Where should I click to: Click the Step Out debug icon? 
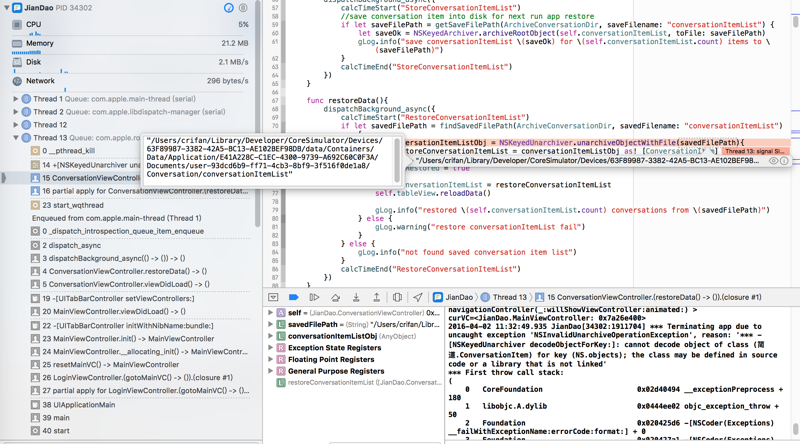tap(377, 298)
